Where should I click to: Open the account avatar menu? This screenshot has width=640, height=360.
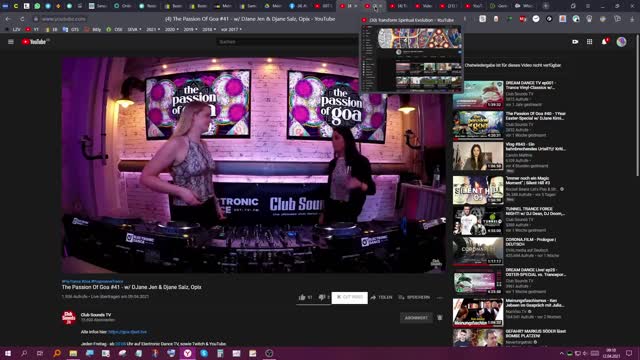(621, 42)
